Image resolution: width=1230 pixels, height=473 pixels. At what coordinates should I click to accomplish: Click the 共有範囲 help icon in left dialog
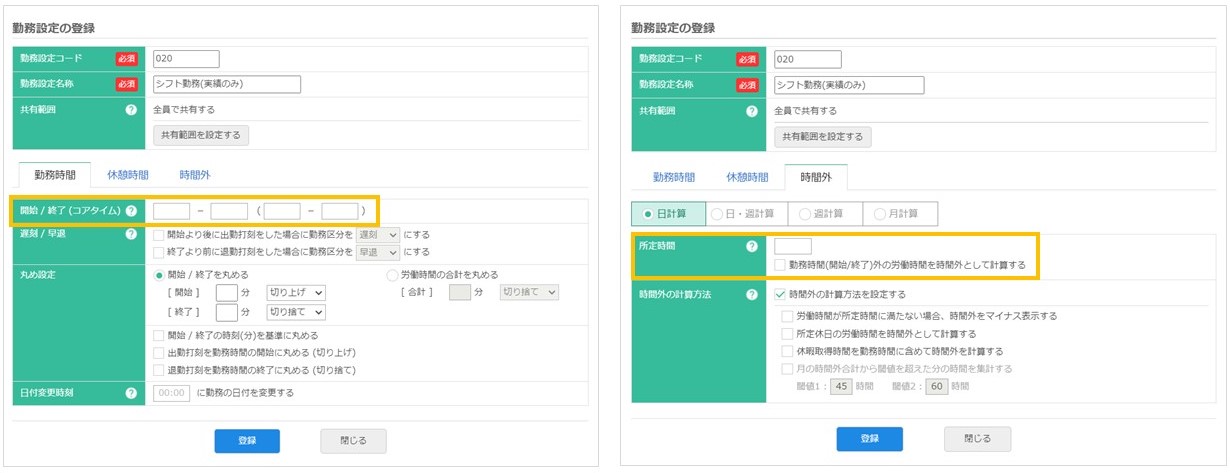pos(131,110)
